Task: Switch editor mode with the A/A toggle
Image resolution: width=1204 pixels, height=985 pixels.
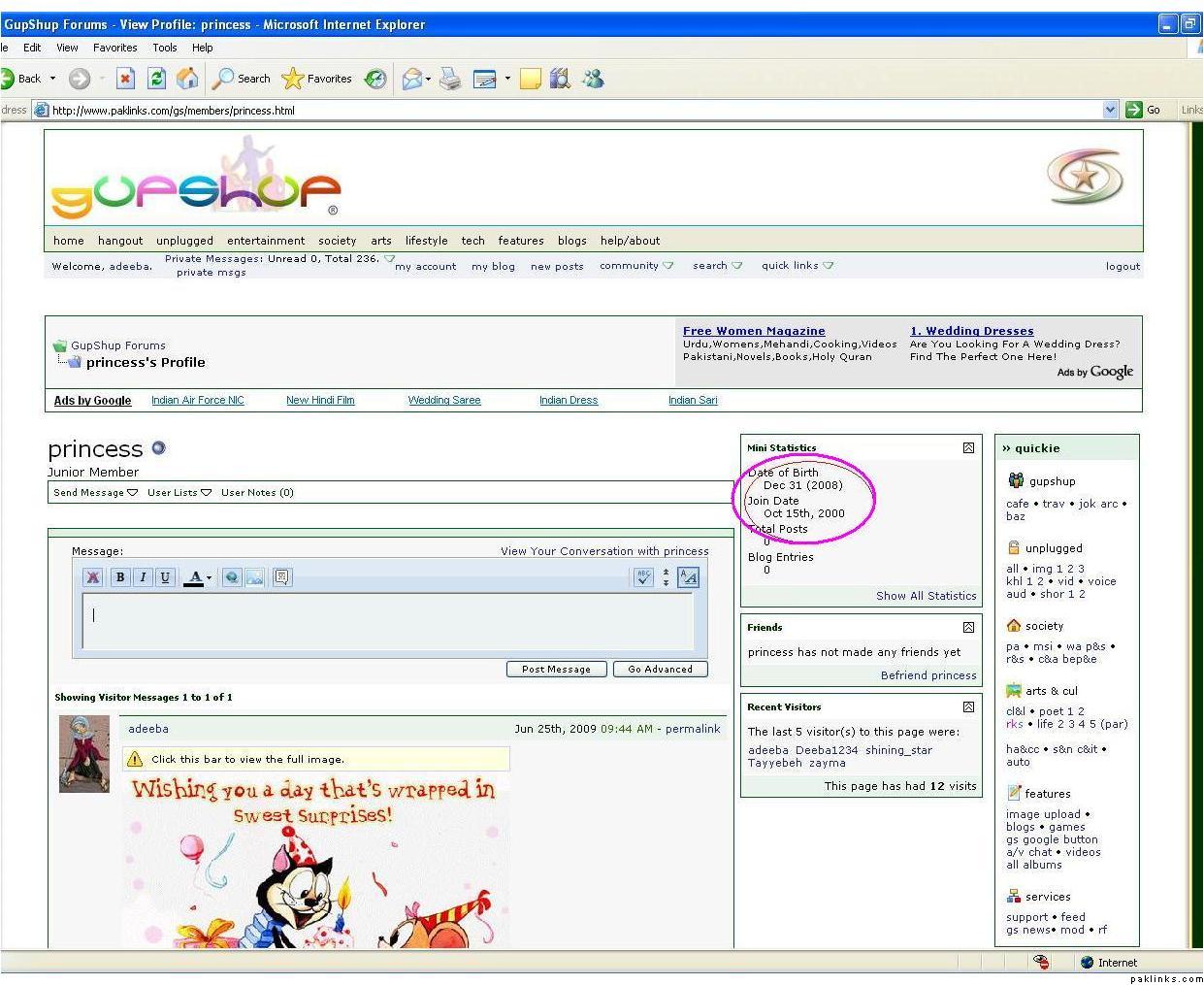Action: coord(688,577)
